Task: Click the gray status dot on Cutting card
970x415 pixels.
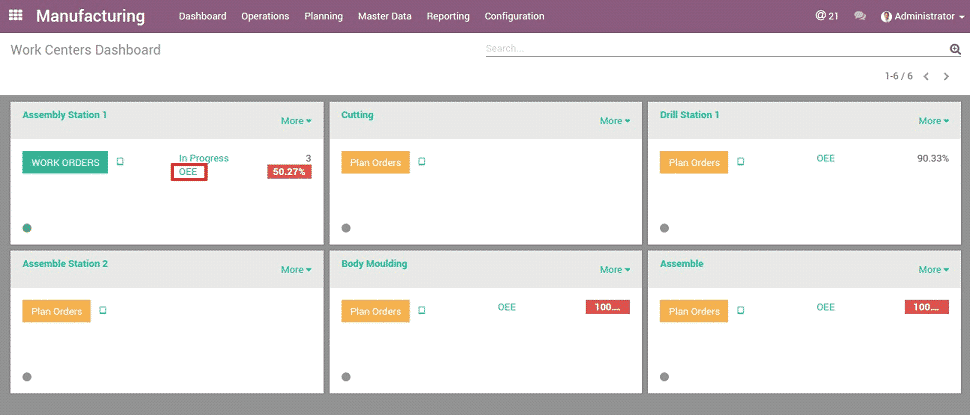Action: 346,228
